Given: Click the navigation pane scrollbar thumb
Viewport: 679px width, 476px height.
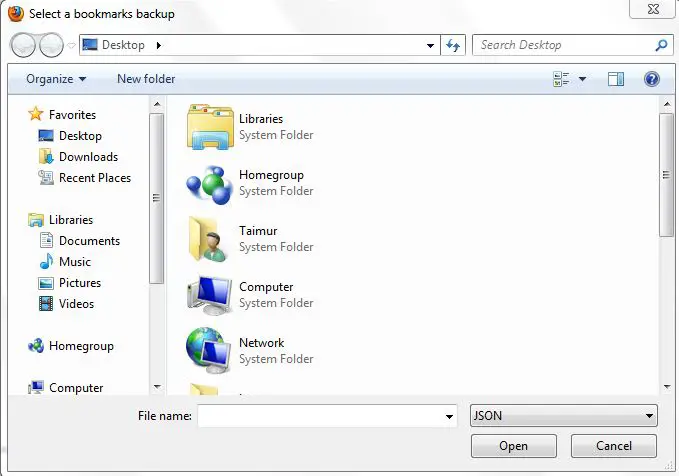Looking at the screenshot, I should [156, 198].
